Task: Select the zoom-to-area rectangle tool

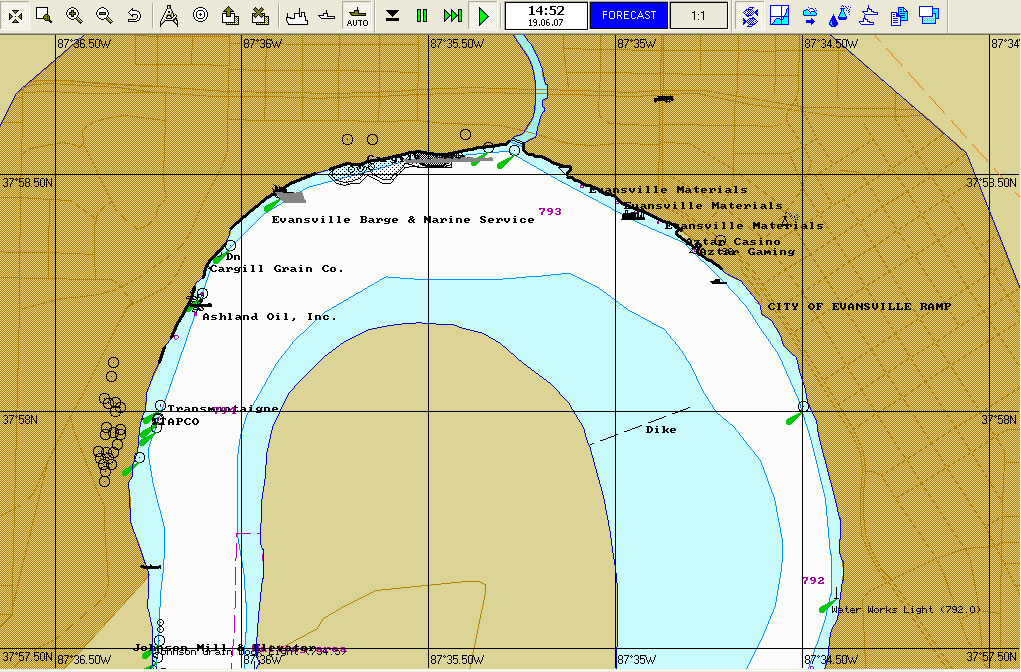Action: click(x=44, y=16)
